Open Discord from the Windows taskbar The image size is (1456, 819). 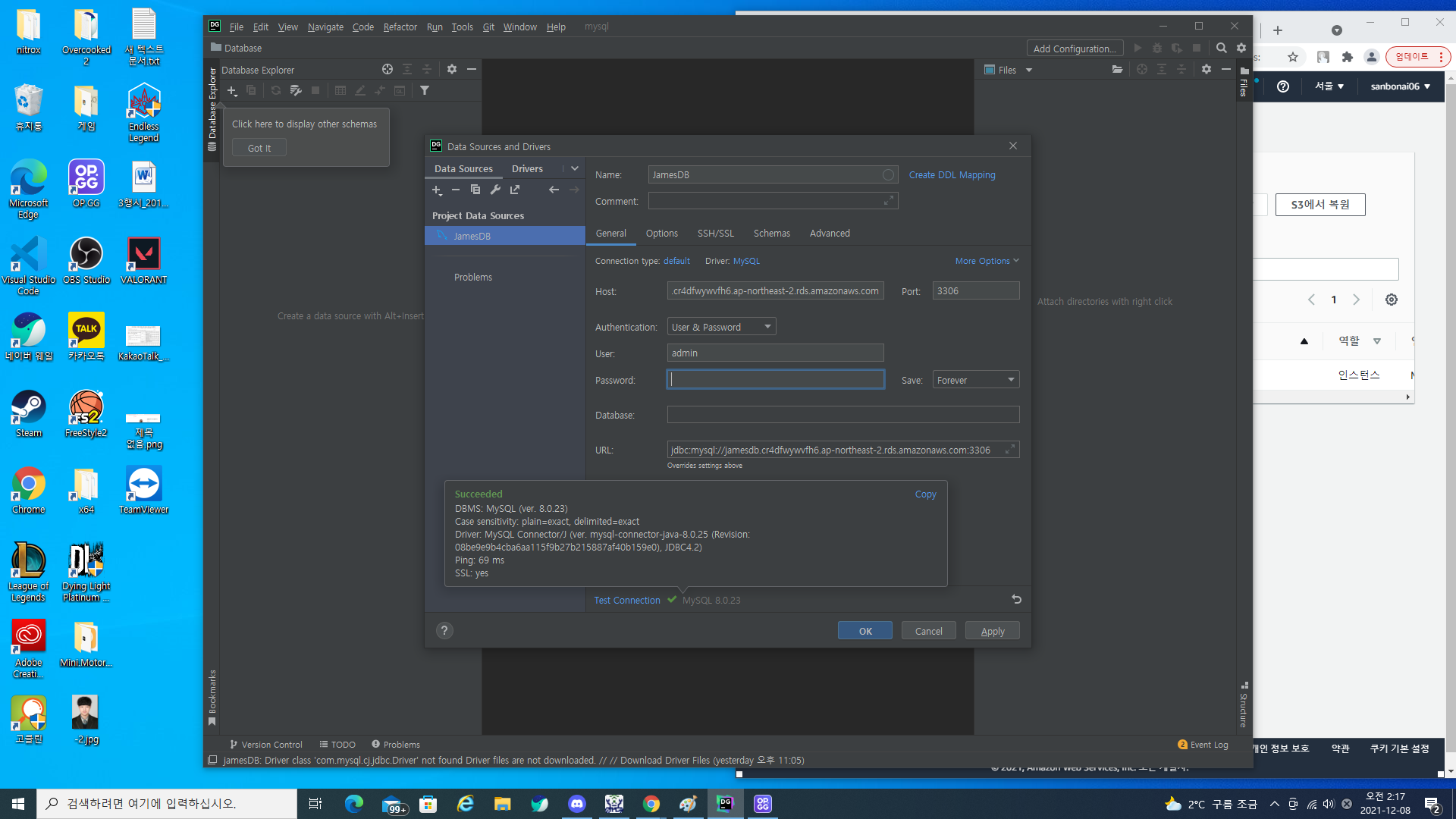point(576,804)
